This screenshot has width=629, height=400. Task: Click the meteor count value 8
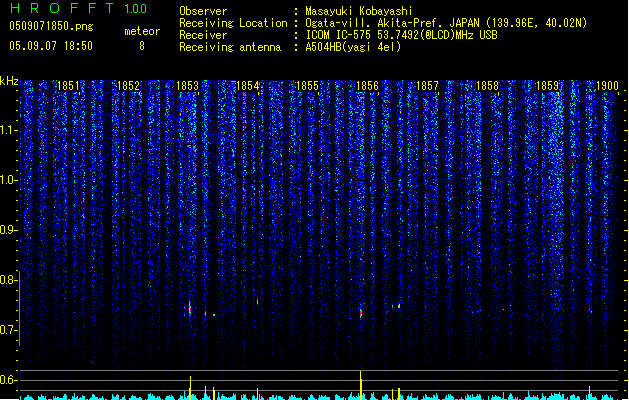coord(142,46)
